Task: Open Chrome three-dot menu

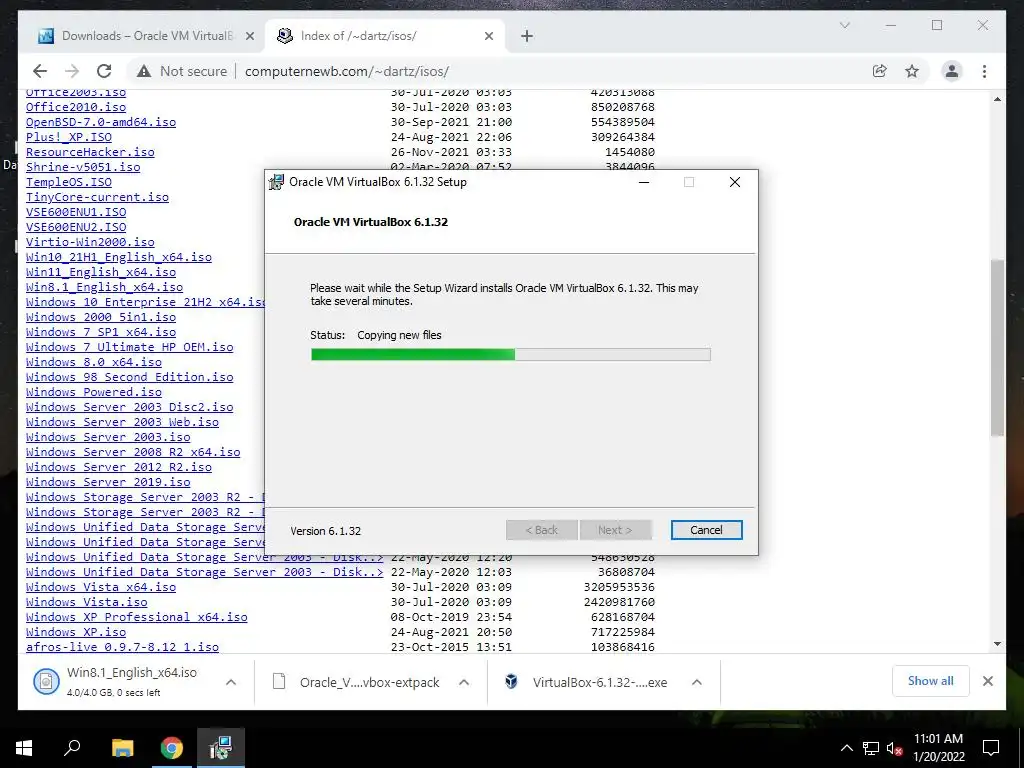Action: coord(984,71)
